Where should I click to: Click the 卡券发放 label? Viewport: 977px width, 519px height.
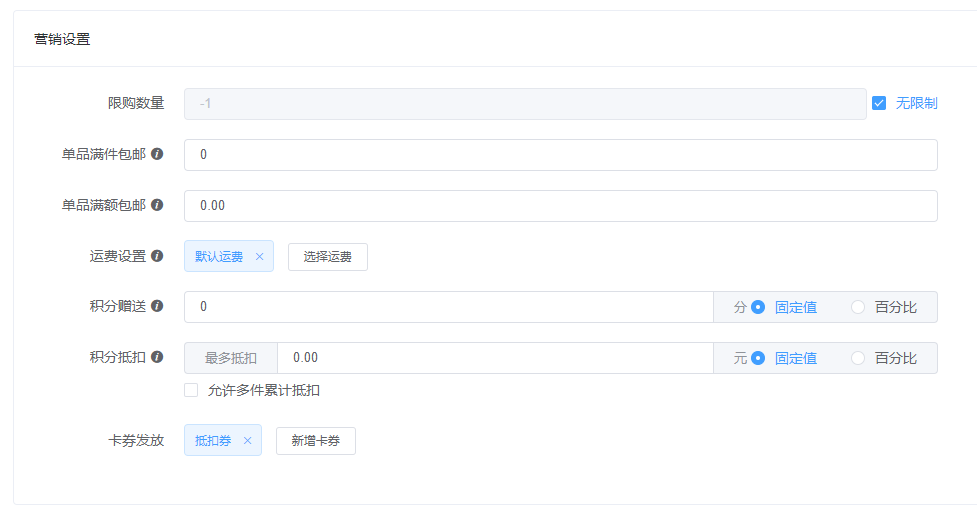136,440
